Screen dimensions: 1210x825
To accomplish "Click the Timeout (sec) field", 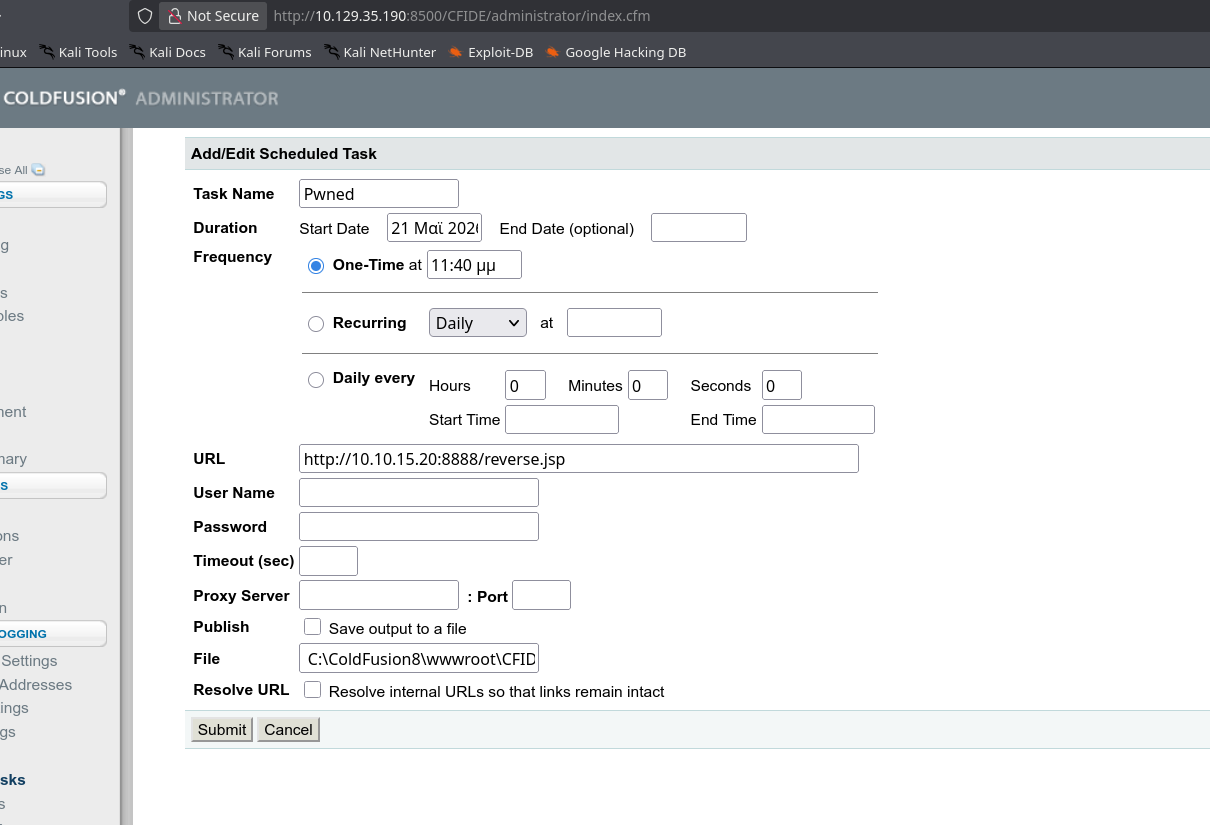I will pyautogui.click(x=328, y=561).
